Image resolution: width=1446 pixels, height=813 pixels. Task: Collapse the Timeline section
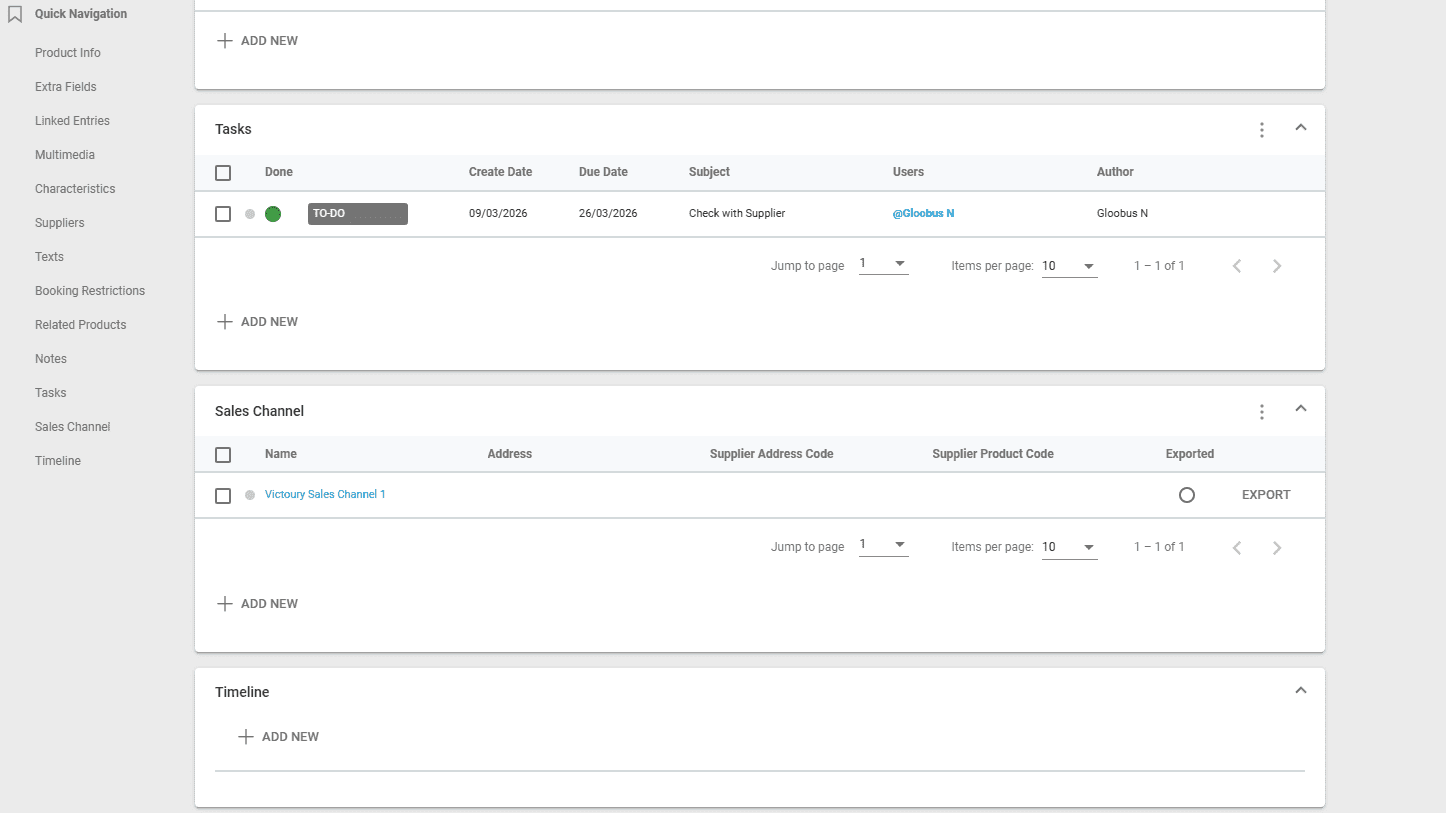click(1301, 691)
